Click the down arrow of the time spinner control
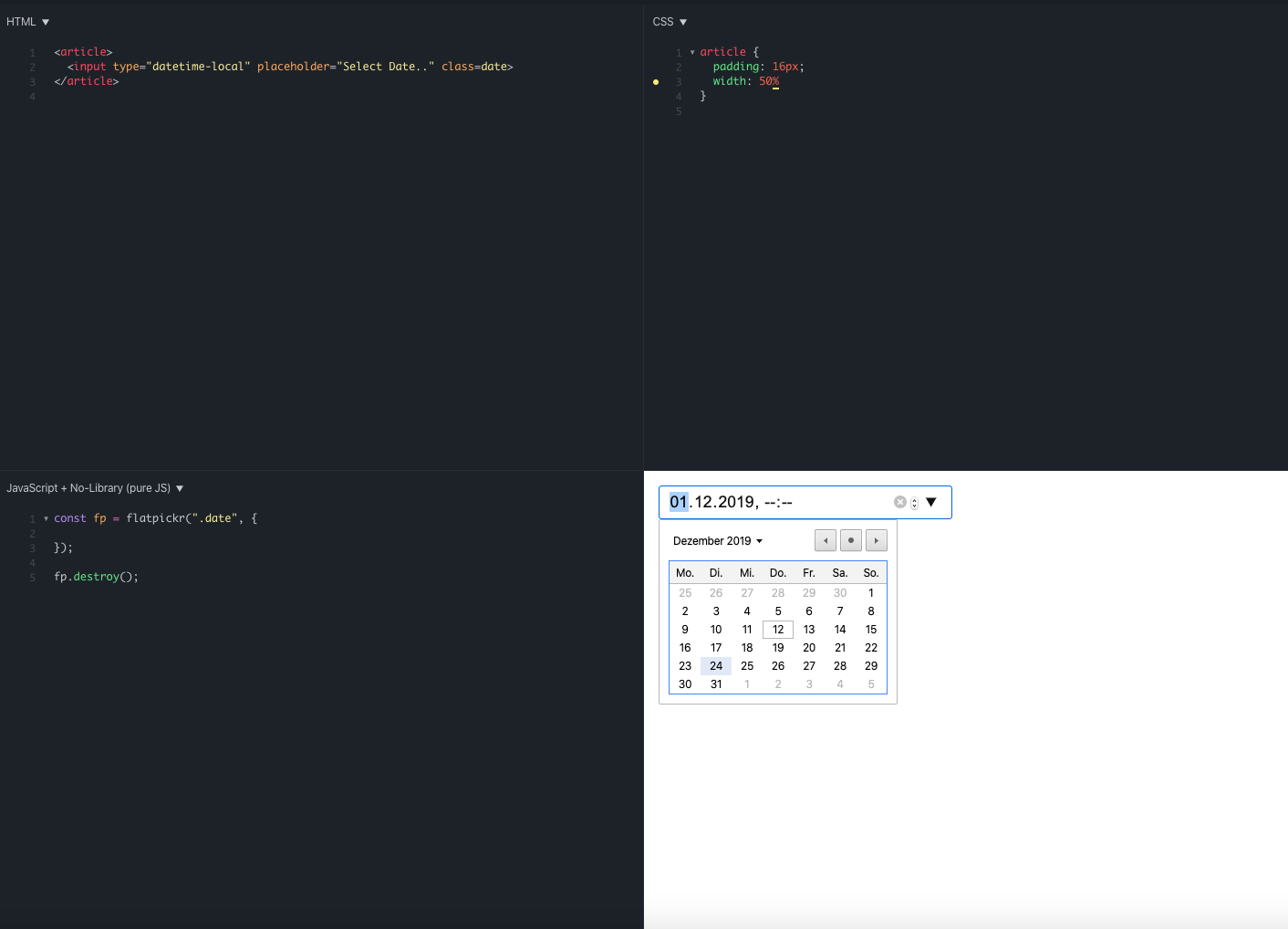This screenshot has height=929, width=1288. click(x=915, y=505)
